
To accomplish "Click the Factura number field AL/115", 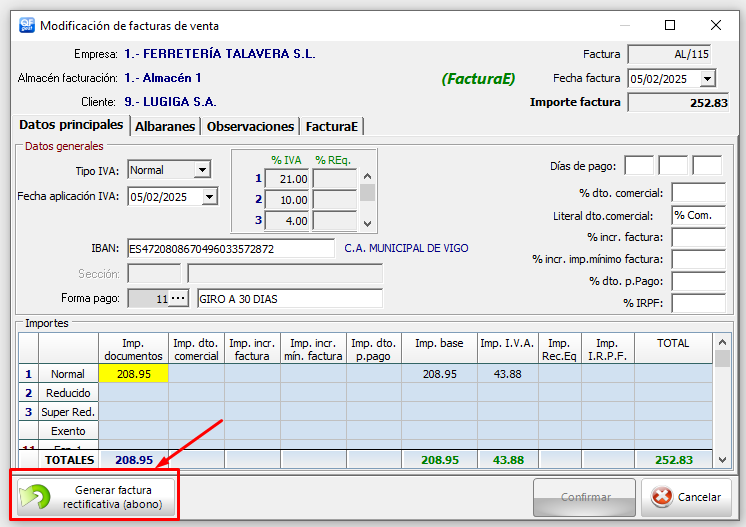I will click(669, 54).
